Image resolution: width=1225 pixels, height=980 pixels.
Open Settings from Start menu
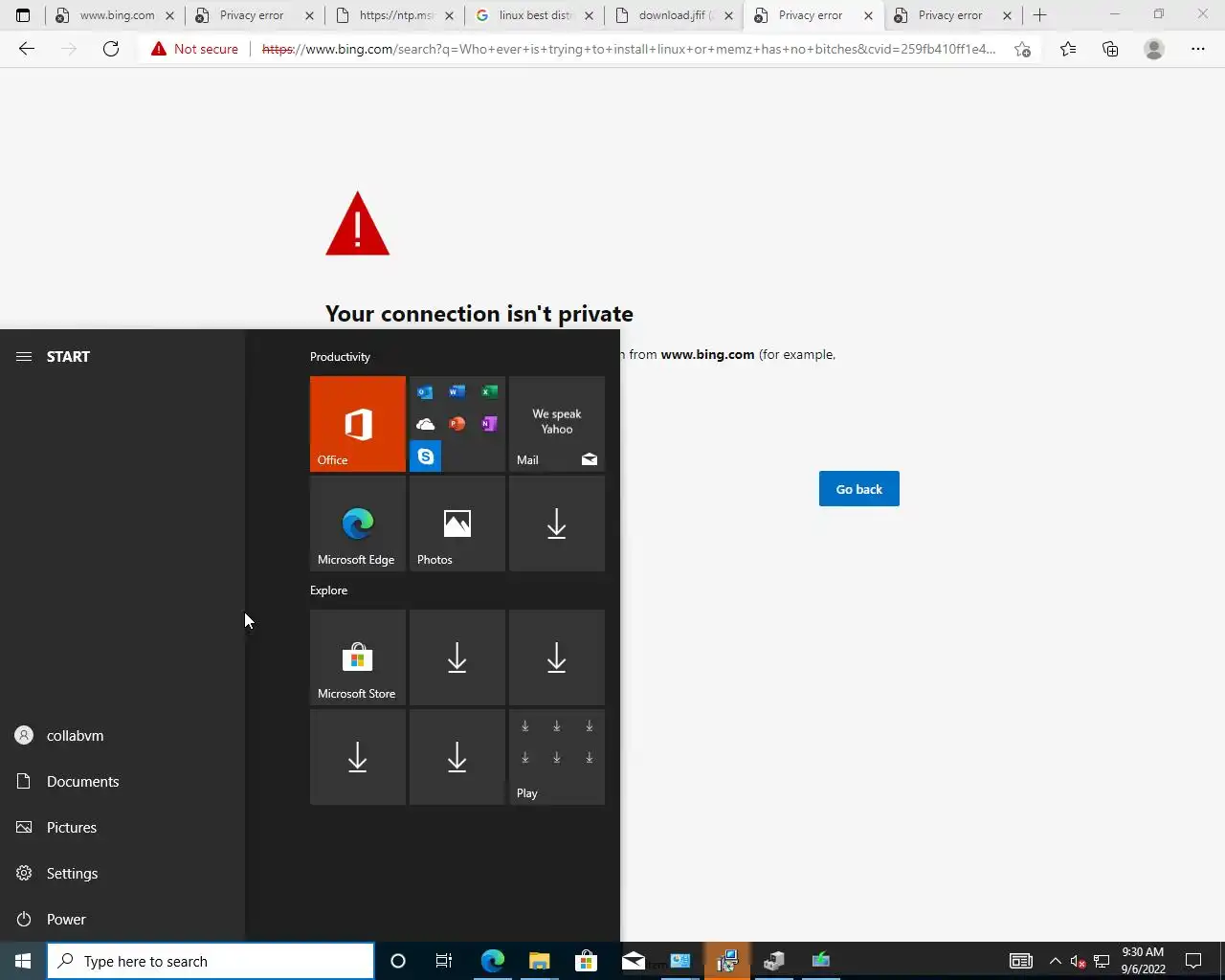click(x=122, y=873)
